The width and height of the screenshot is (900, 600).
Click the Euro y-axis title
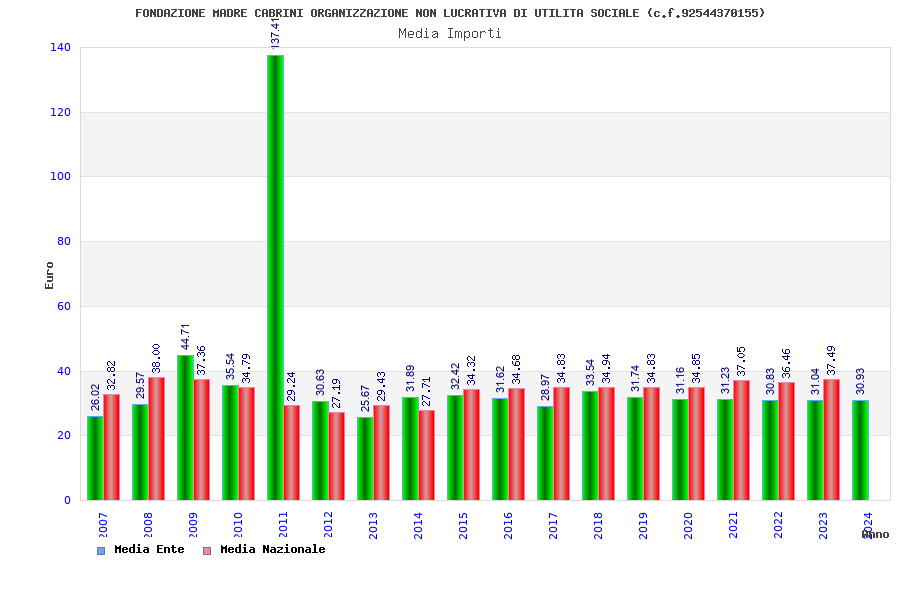pyautogui.click(x=49, y=276)
